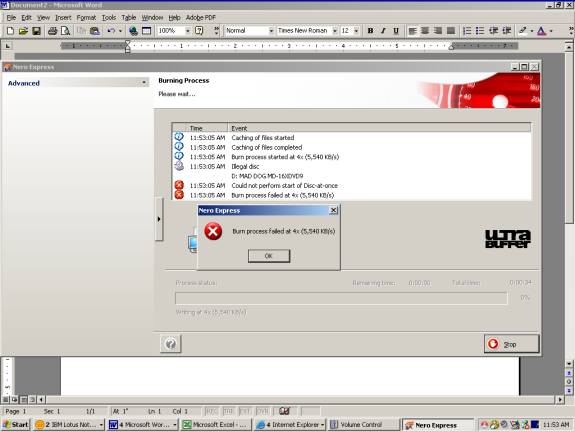Justify text using the toolbar icon
575x432 pixels.
(x=451, y=31)
